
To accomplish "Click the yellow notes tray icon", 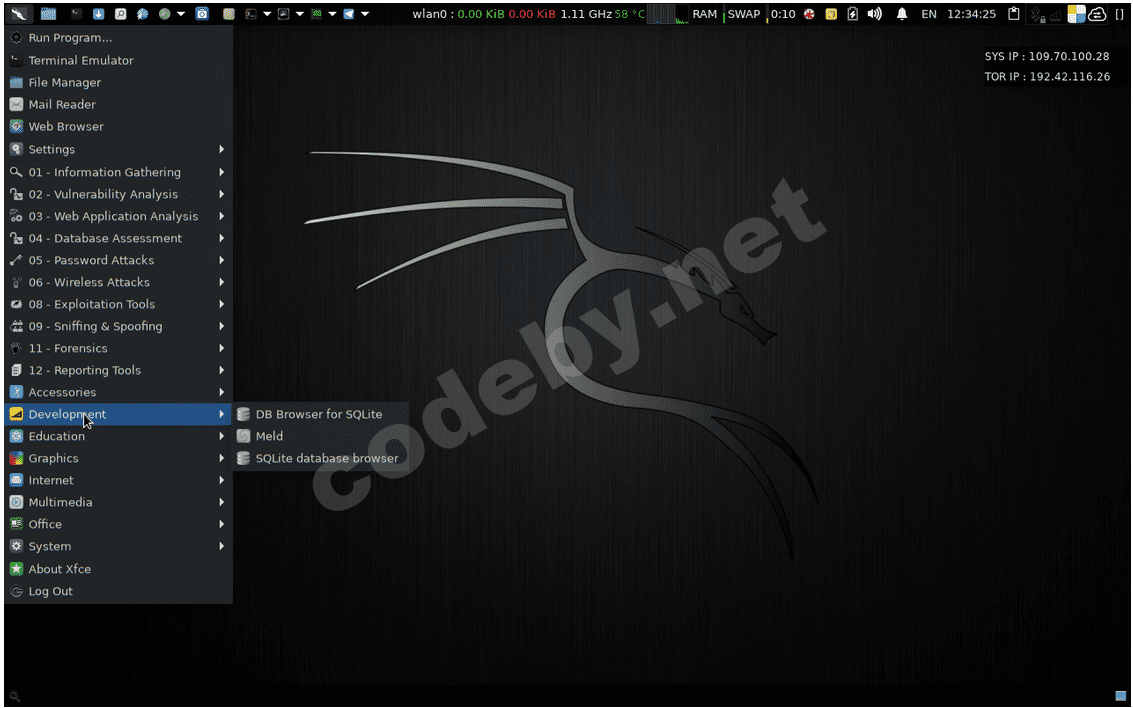I will click(x=831, y=14).
